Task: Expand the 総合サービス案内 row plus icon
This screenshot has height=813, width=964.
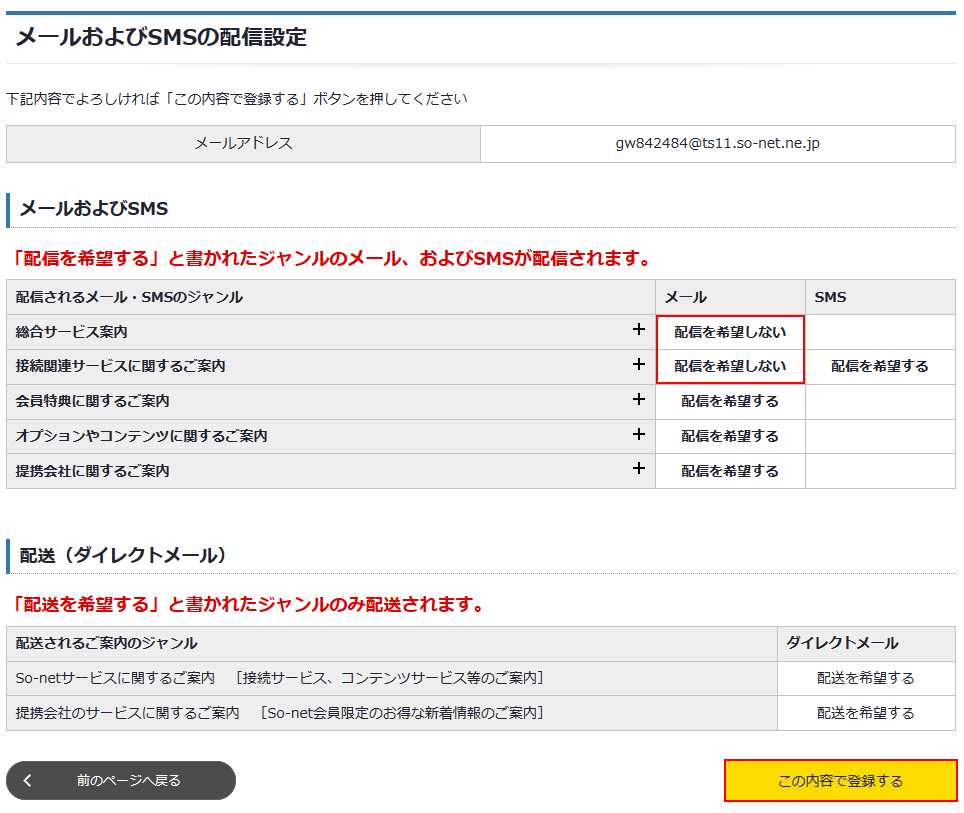Action: click(x=639, y=330)
